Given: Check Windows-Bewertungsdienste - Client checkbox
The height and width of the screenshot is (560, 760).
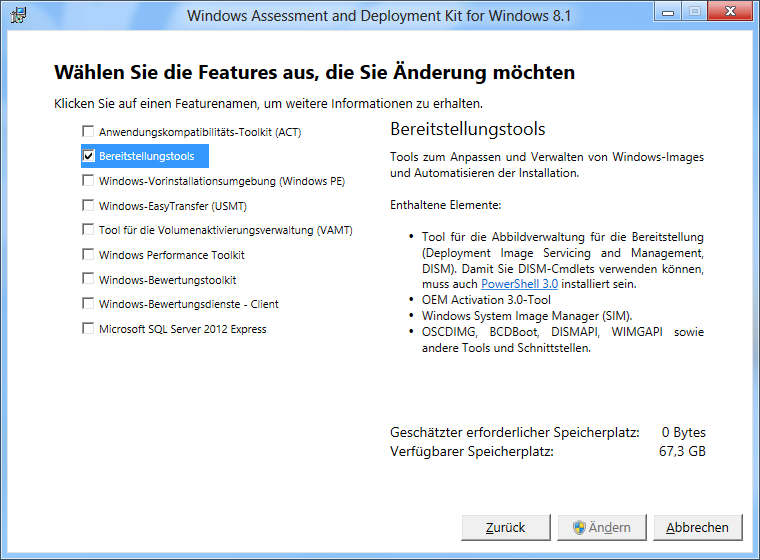Looking at the screenshot, I should point(88,304).
